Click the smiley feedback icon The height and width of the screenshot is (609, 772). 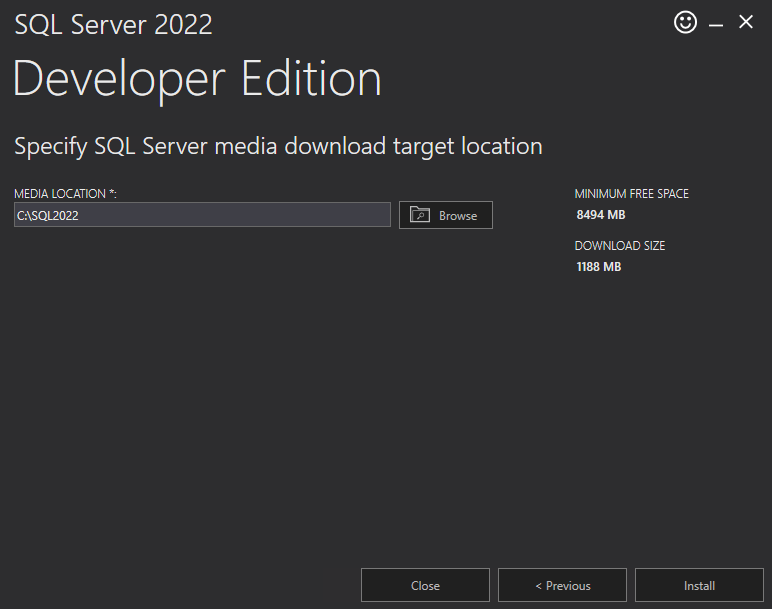tap(685, 22)
